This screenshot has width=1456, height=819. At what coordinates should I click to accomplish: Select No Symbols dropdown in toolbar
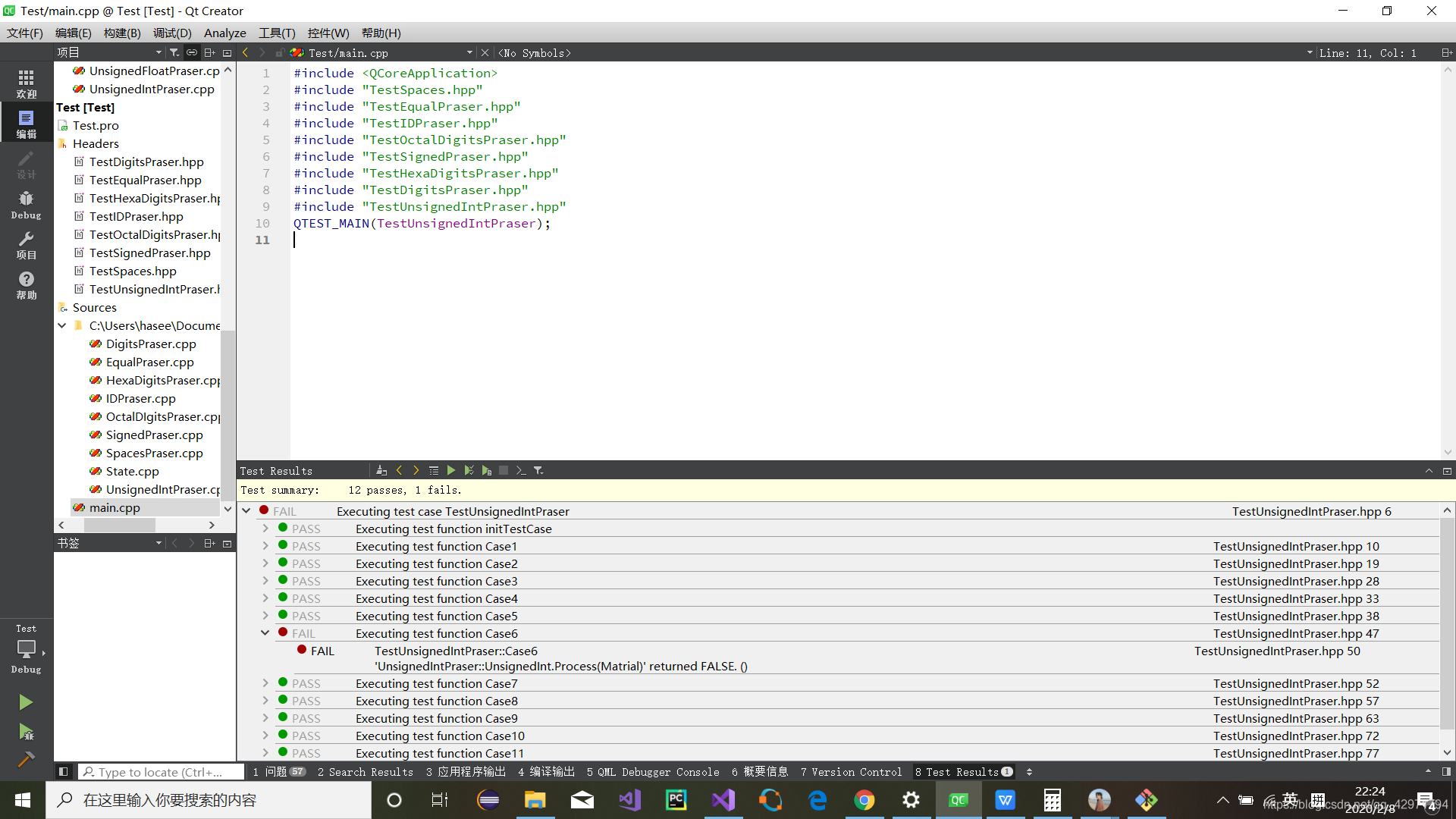(534, 52)
